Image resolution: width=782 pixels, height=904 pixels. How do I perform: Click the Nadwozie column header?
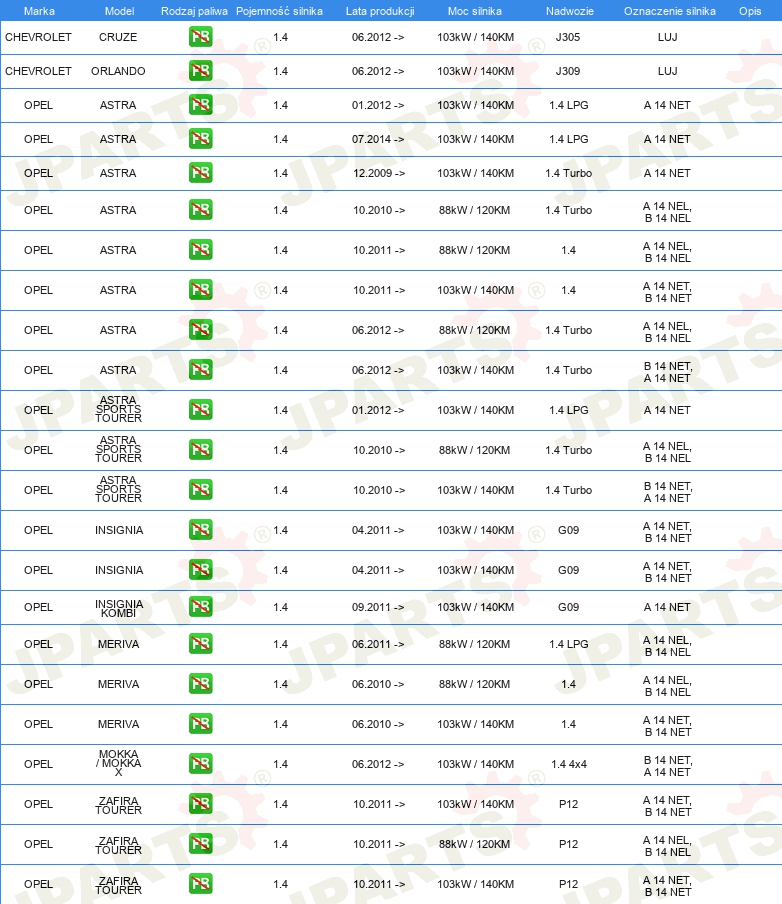pyautogui.click(x=570, y=11)
